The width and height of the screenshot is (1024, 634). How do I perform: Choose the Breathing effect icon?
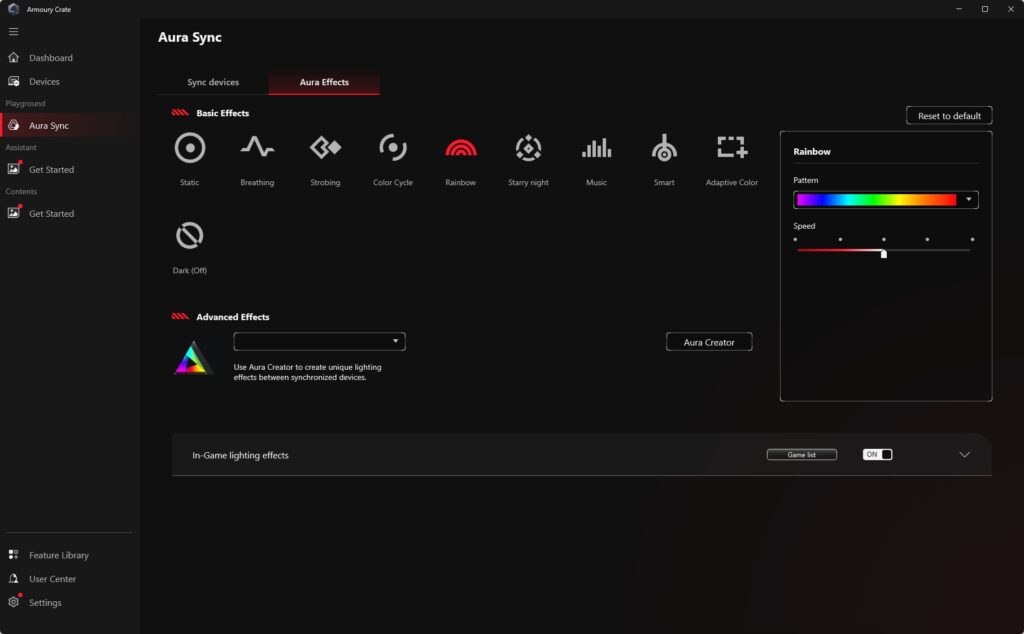click(x=257, y=147)
